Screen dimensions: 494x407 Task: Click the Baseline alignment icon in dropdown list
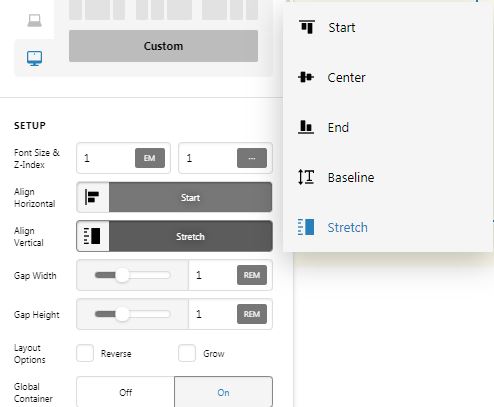(306, 177)
